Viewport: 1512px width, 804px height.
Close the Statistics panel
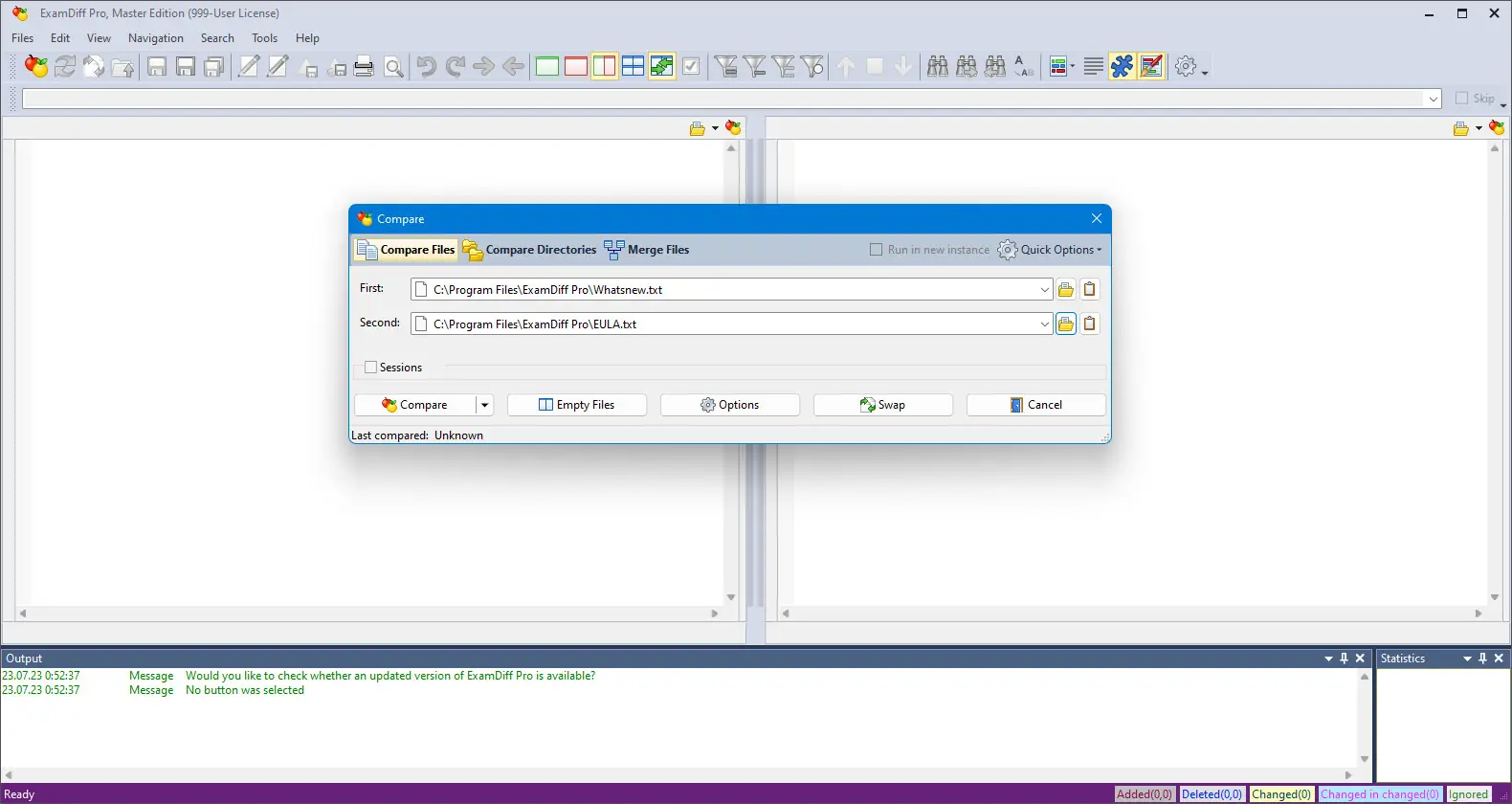click(x=1499, y=659)
